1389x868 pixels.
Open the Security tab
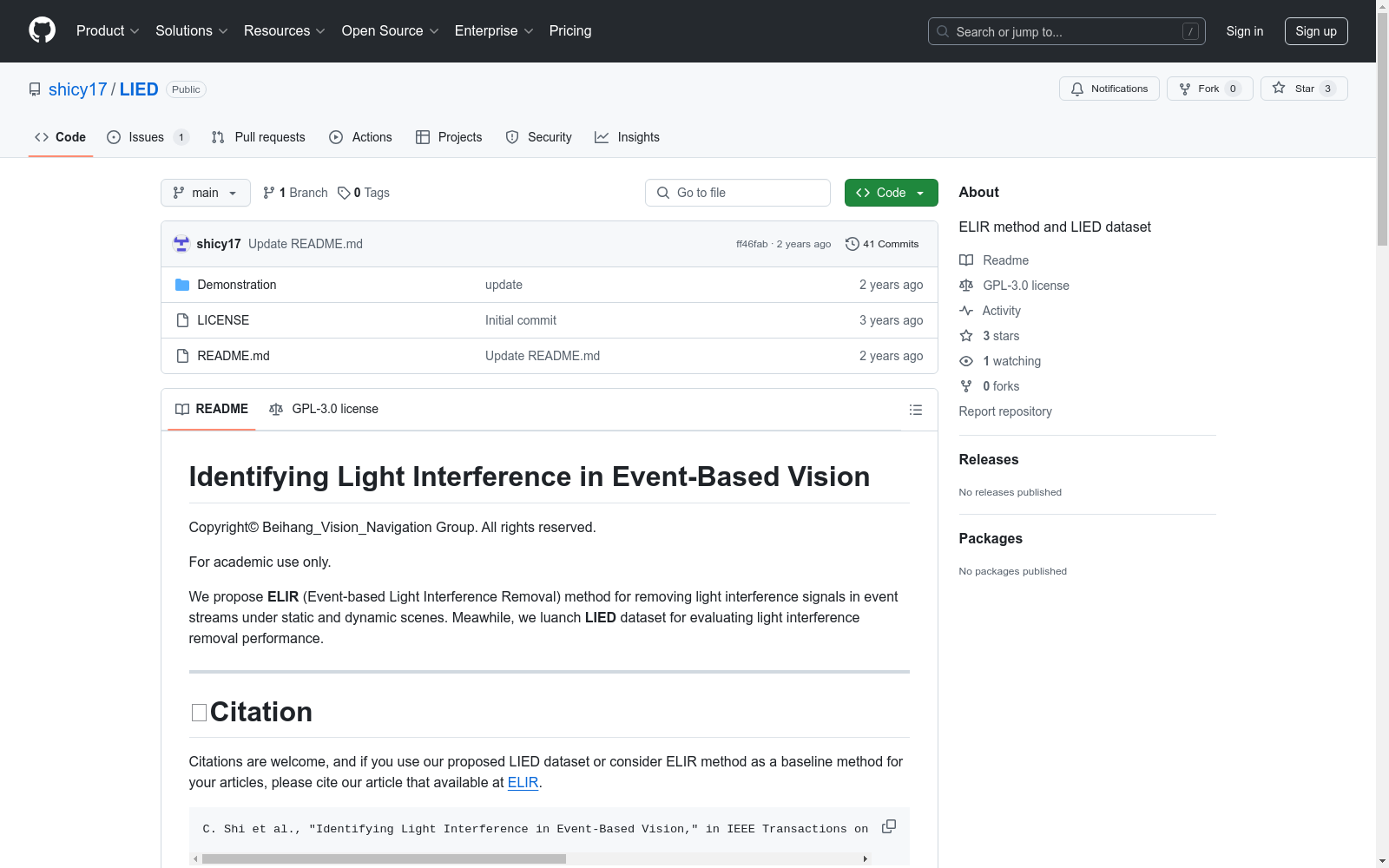tap(538, 137)
